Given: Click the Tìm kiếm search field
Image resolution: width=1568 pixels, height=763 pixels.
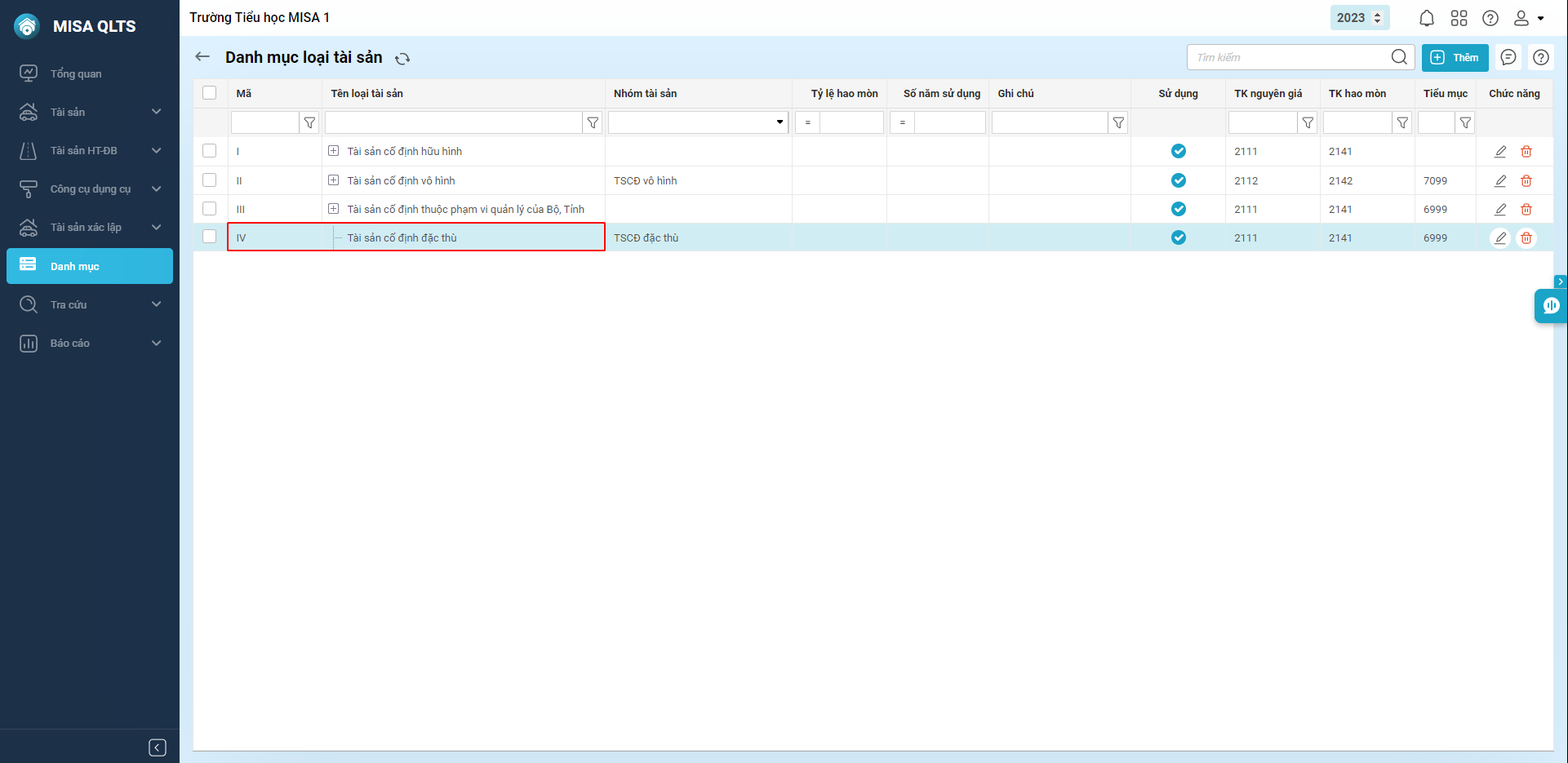Looking at the screenshot, I should [1290, 57].
